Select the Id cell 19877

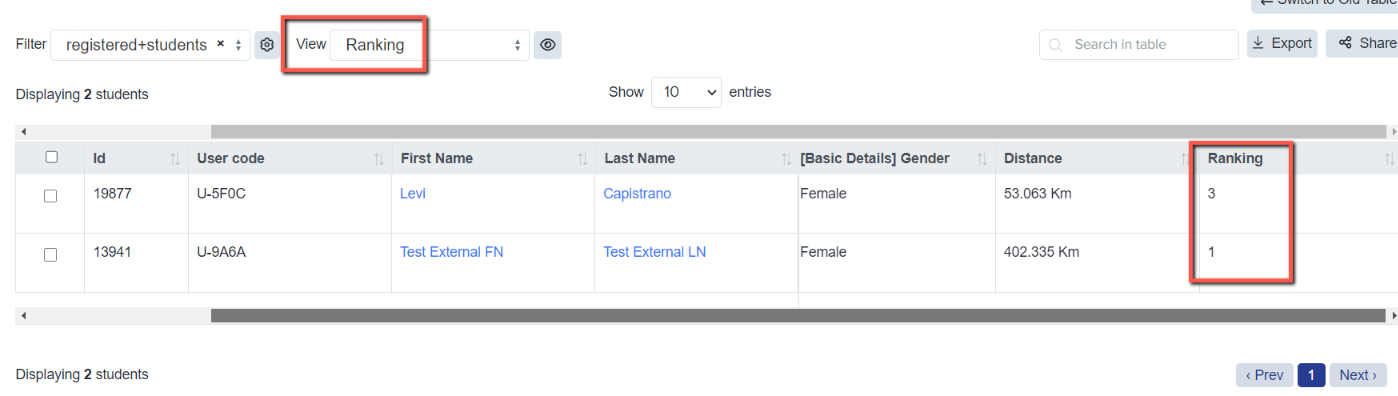click(x=111, y=194)
